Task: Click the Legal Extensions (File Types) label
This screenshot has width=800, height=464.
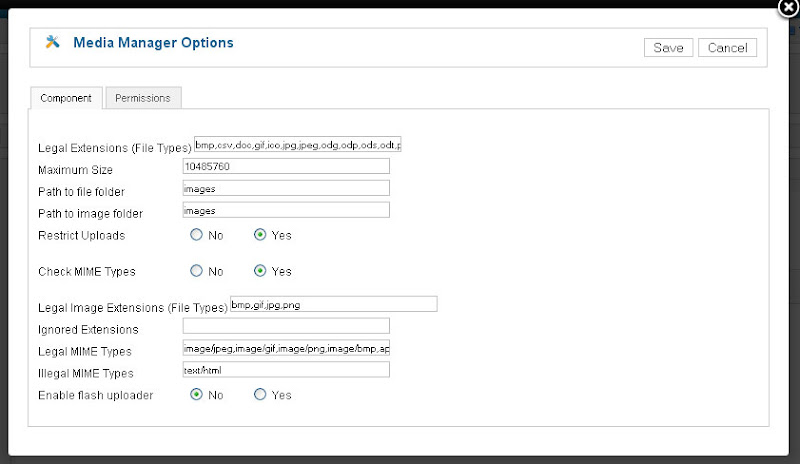Action: click(115, 148)
